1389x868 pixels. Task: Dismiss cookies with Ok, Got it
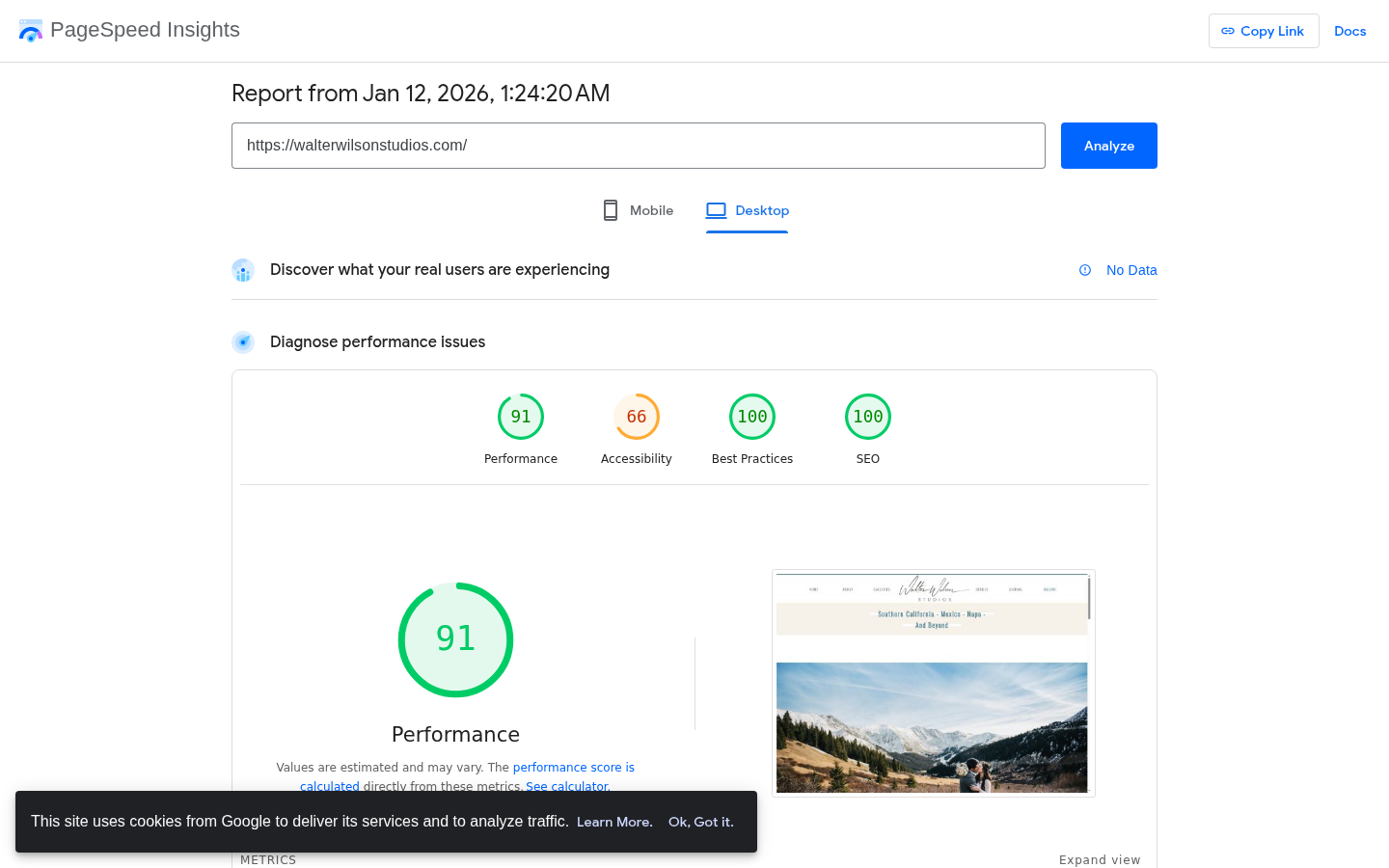tap(700, 822)
